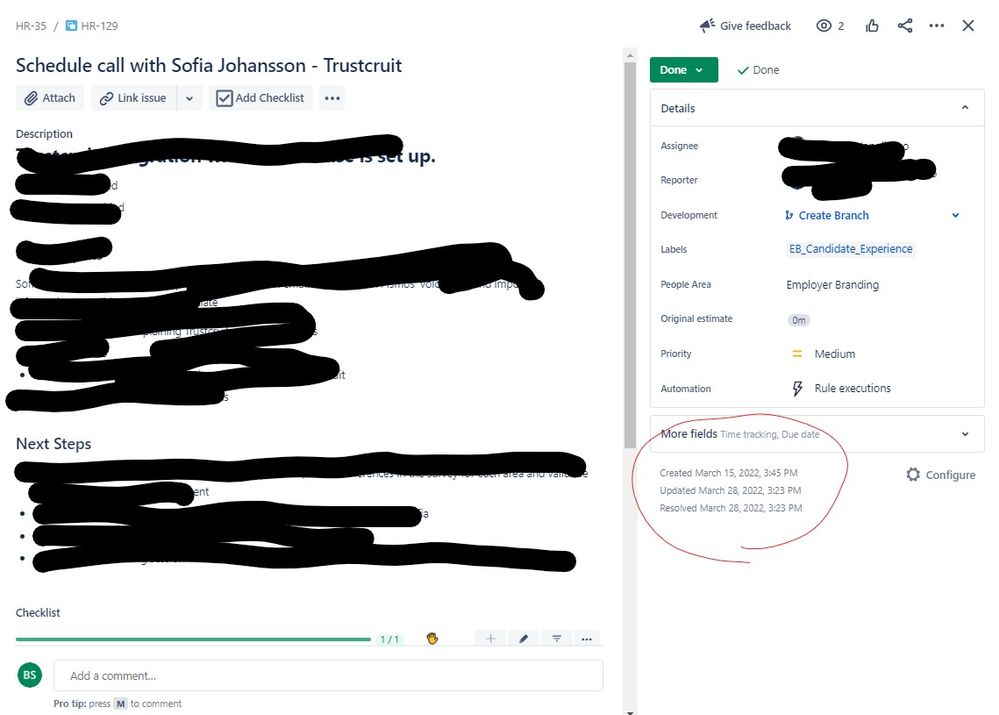The width and height of the screenshot is (999, 715).
Task: Open the top-right more actions ellipsis
Action: point(937,25)
